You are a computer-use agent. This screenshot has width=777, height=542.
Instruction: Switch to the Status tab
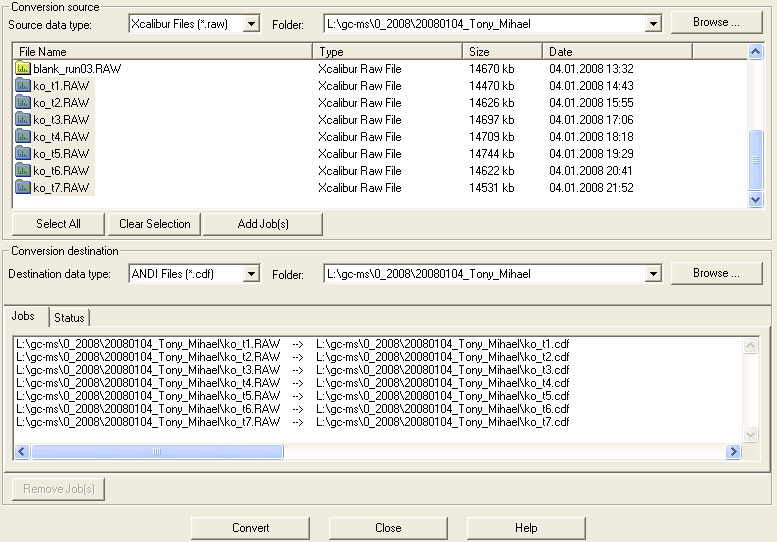tap(69, 318)
